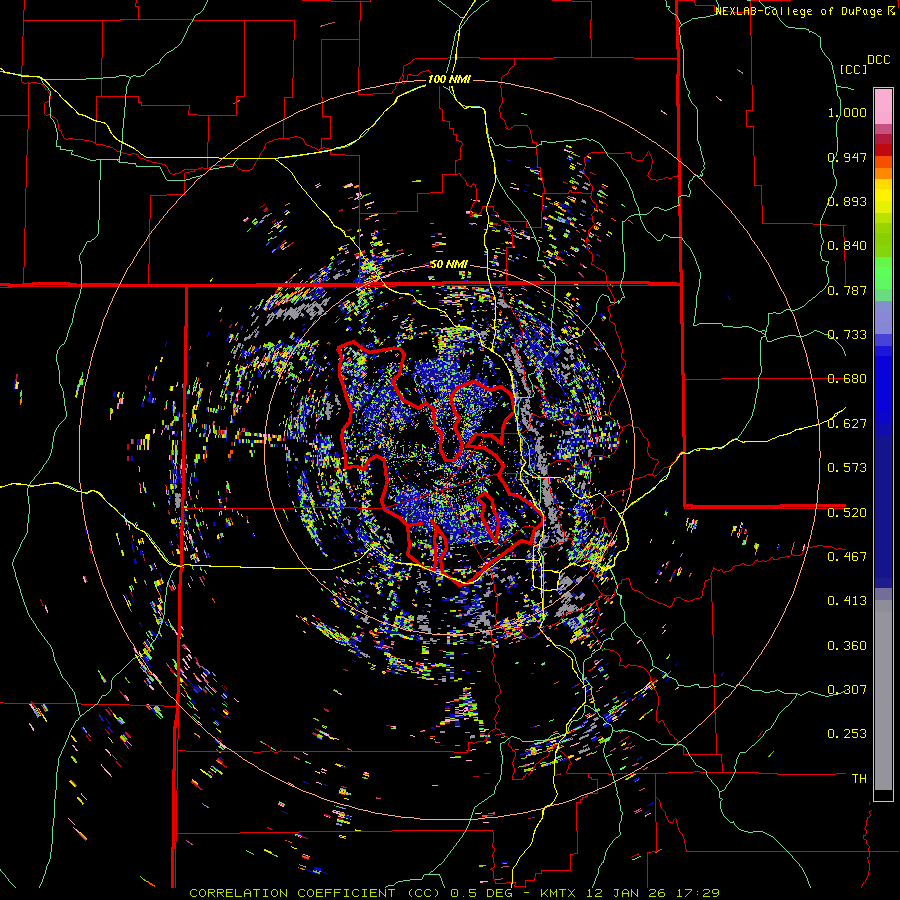Screen dimensions: 900x900
Task: Click the 100 NMI range ring label
Action: (449, 79)
